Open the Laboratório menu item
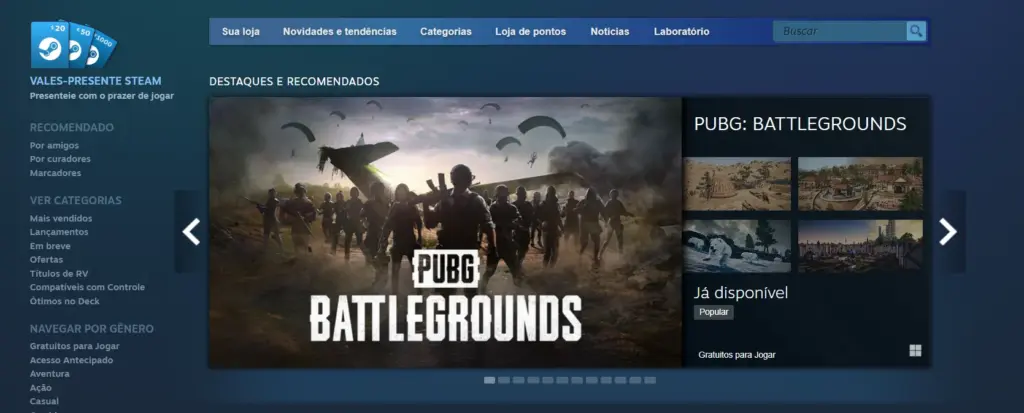 tap(681, 32)
